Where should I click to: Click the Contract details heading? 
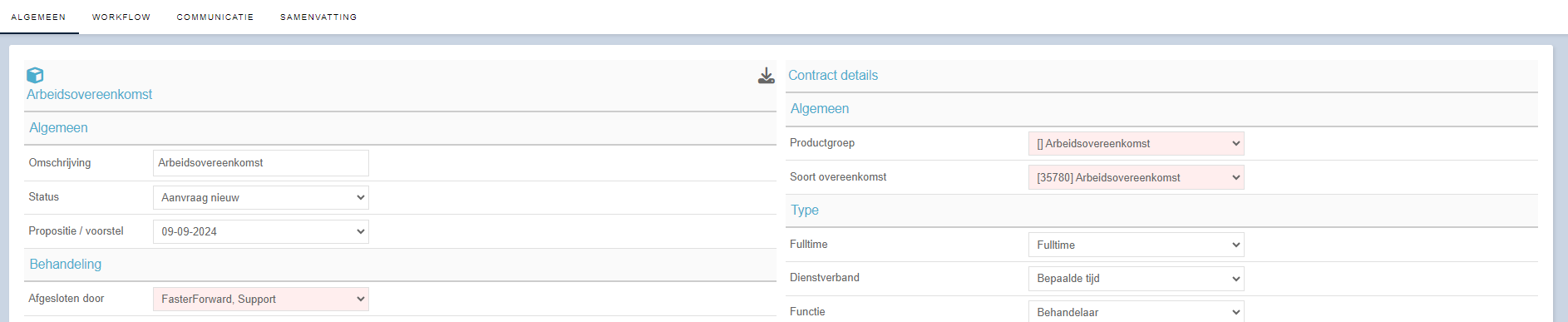[x=833, y=75]
